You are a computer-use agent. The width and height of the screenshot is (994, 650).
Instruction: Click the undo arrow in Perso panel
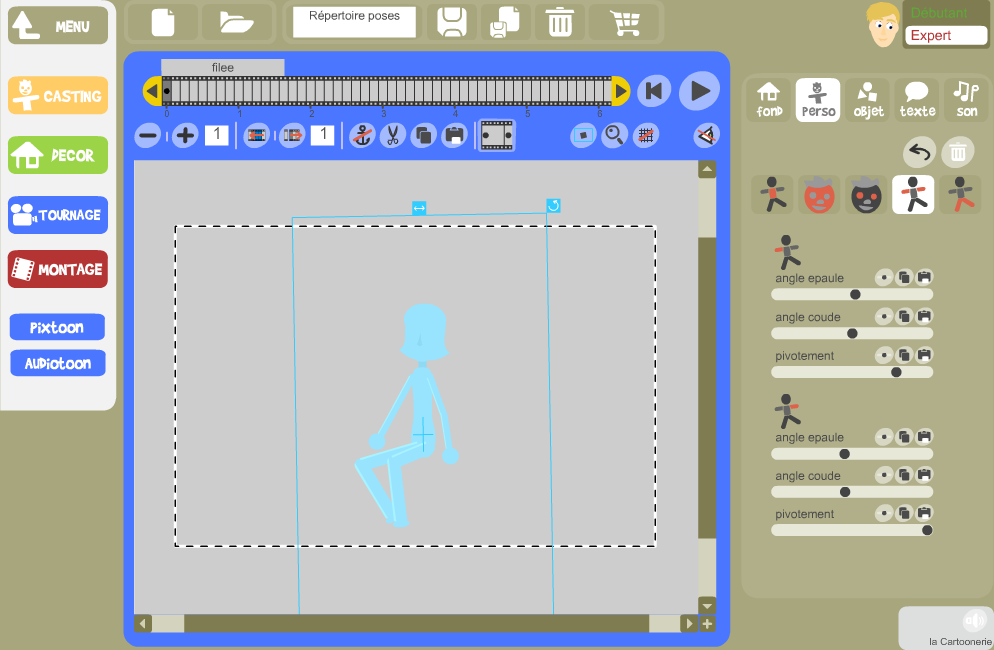pos(919,152)
